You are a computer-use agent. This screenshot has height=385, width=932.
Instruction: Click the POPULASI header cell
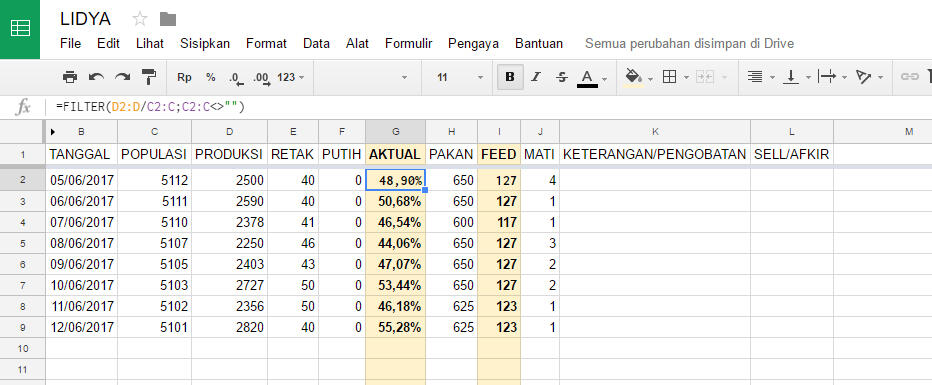pyautogui.click(x=155, y=154)
